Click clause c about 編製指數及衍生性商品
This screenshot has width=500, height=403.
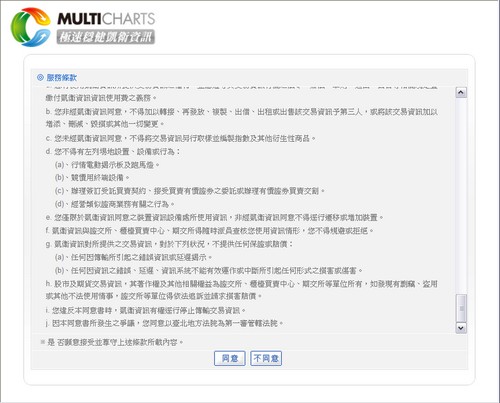[x=180, y=138]
